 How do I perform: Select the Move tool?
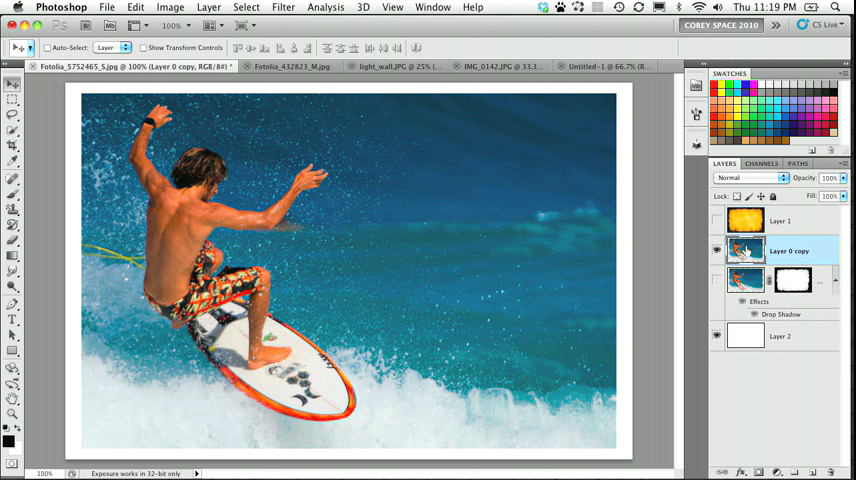[12, 84]
